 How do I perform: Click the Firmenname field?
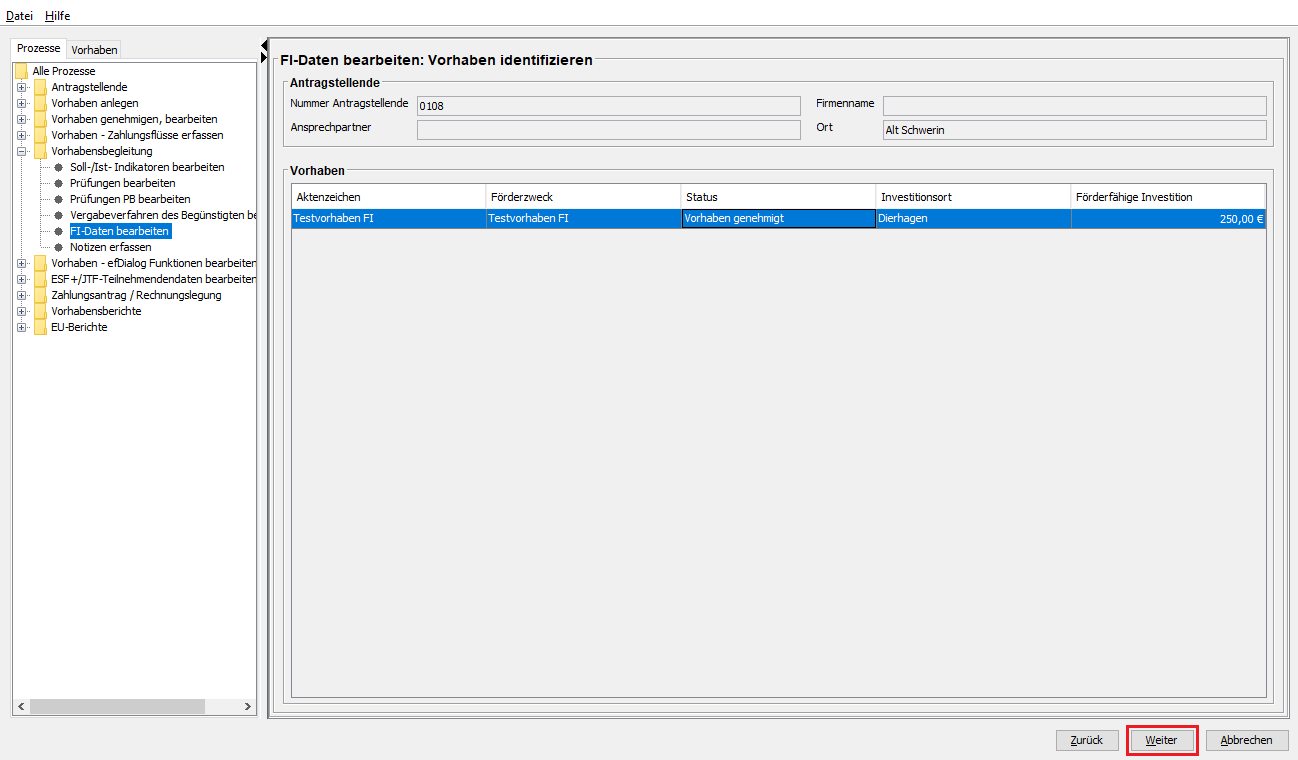[1075, 105]
